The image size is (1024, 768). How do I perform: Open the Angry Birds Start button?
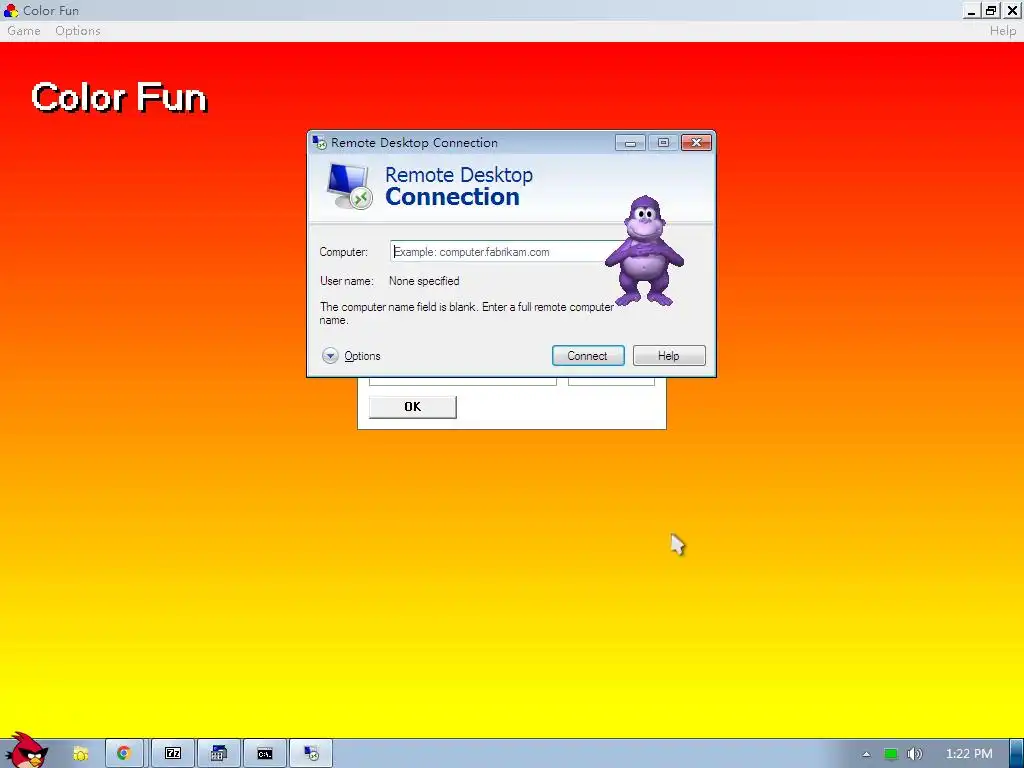point(26,750)
